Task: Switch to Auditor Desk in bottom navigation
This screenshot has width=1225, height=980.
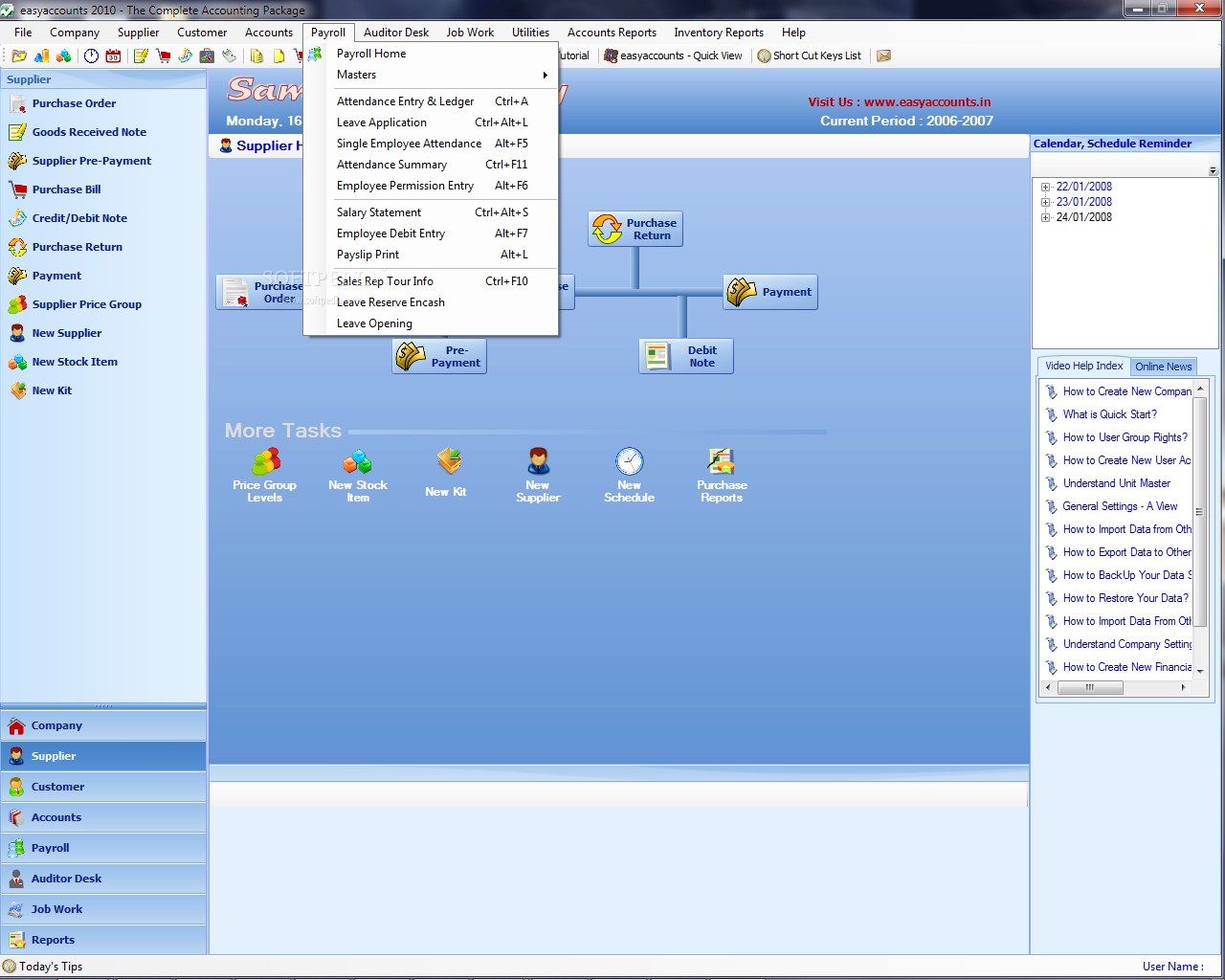Action: [x=103, y=879]
